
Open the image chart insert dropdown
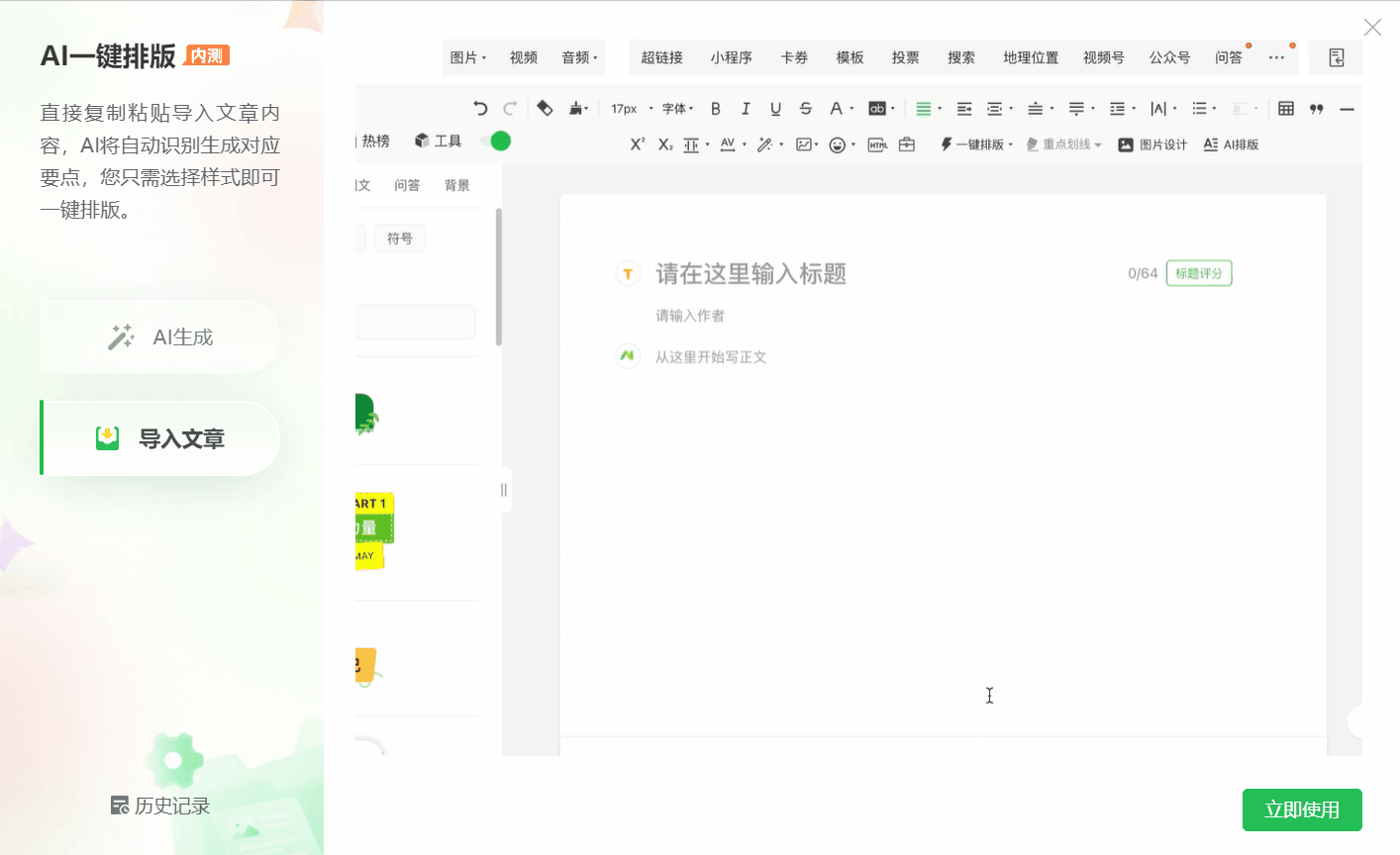(807, 144)
